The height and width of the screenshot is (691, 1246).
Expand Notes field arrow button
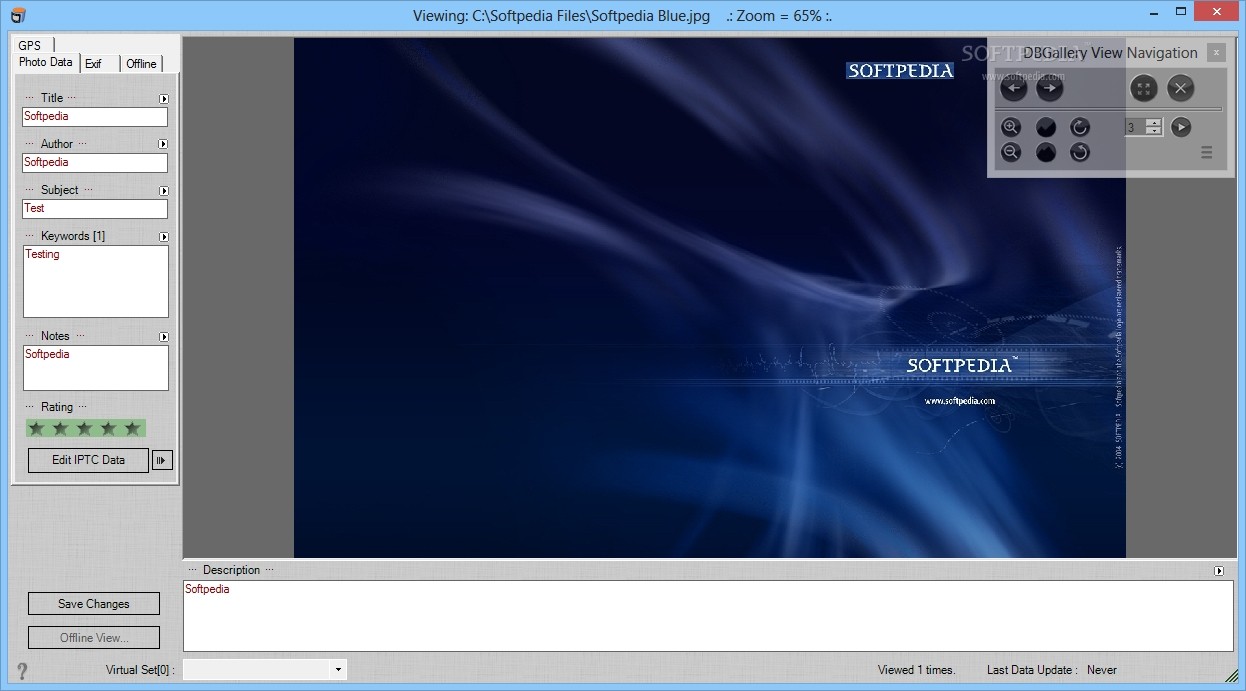pos(164,337)
